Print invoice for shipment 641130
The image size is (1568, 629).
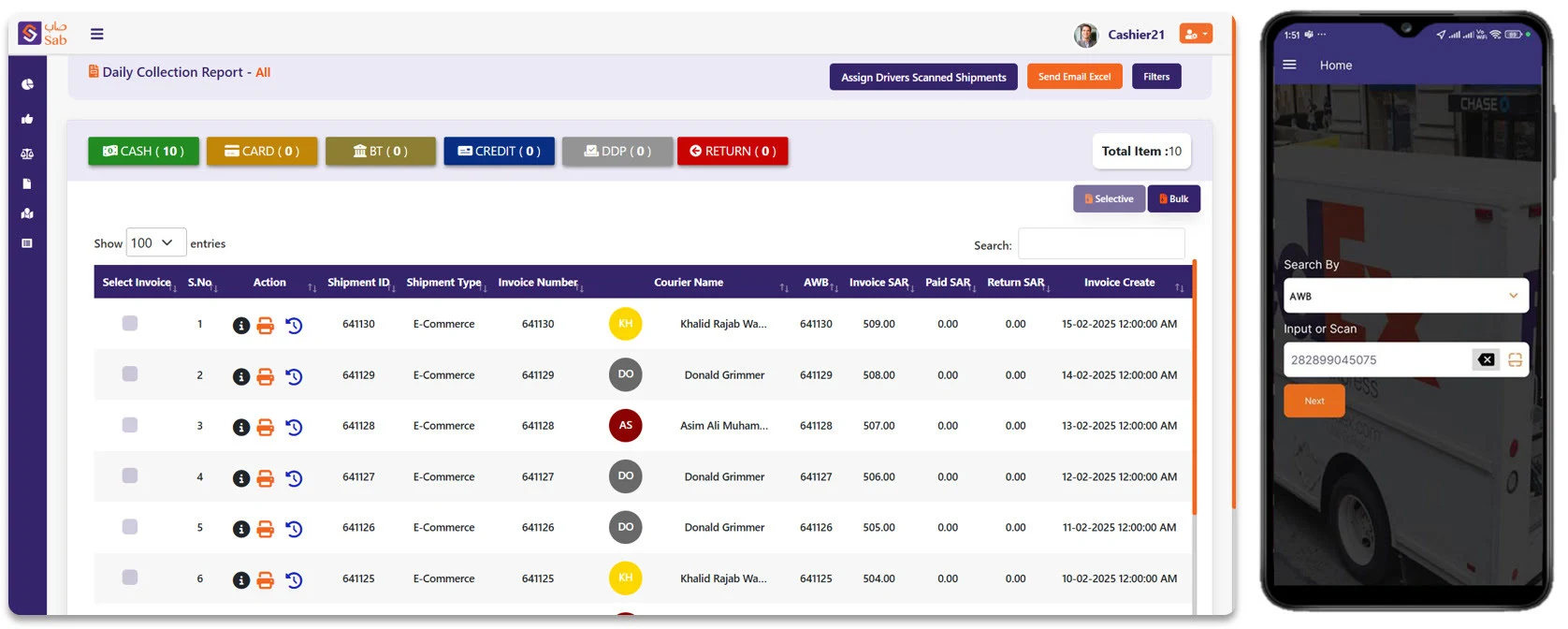tap(266, 326)
